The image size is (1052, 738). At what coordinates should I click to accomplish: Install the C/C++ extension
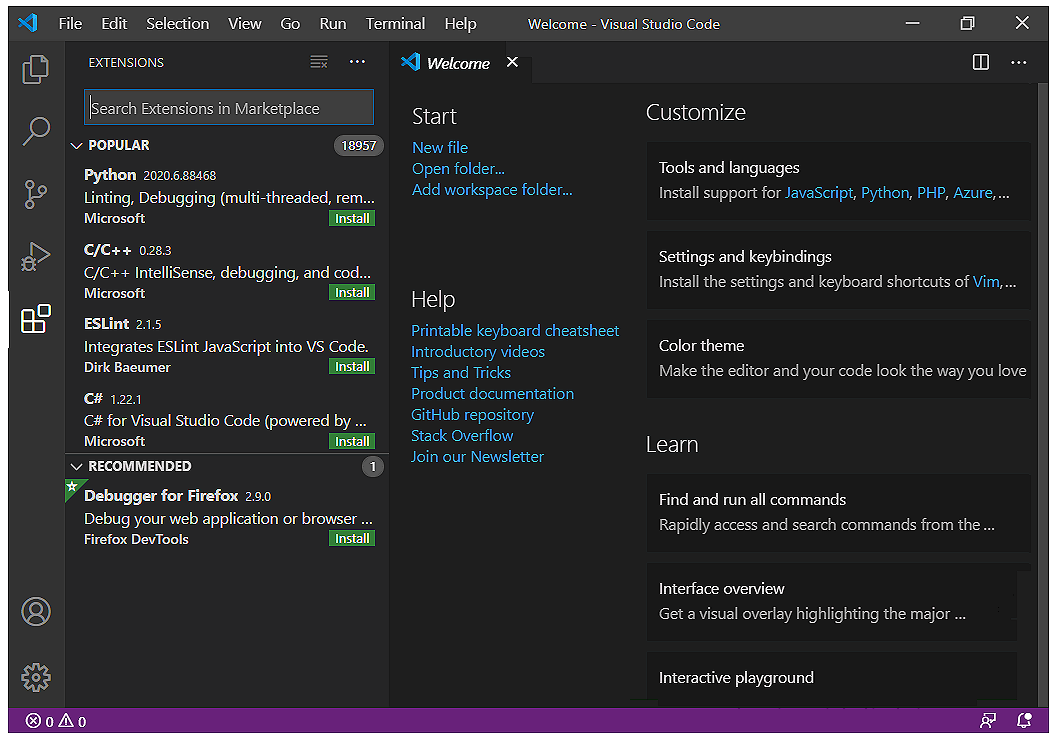point(352,293)
